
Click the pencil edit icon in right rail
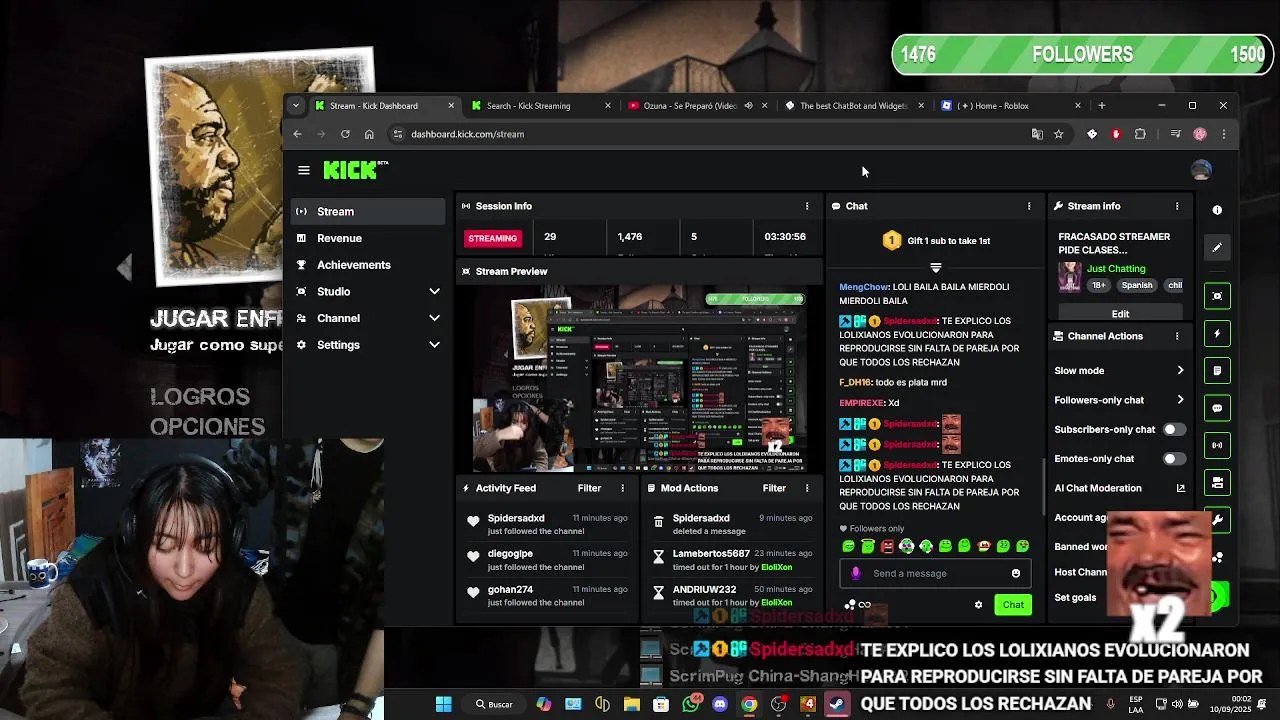1217,248
